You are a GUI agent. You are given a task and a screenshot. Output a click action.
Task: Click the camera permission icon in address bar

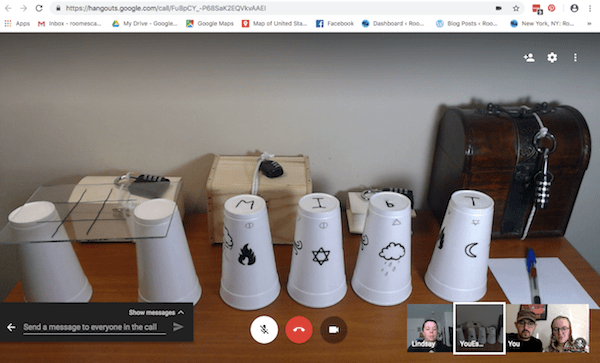tap(499, 8)
